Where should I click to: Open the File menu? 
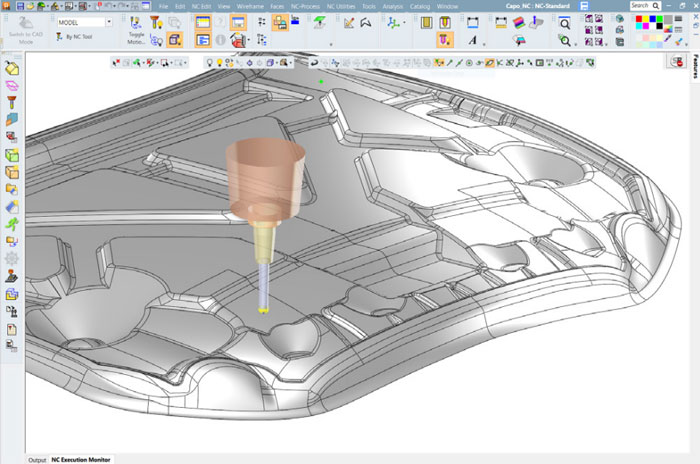163,6
